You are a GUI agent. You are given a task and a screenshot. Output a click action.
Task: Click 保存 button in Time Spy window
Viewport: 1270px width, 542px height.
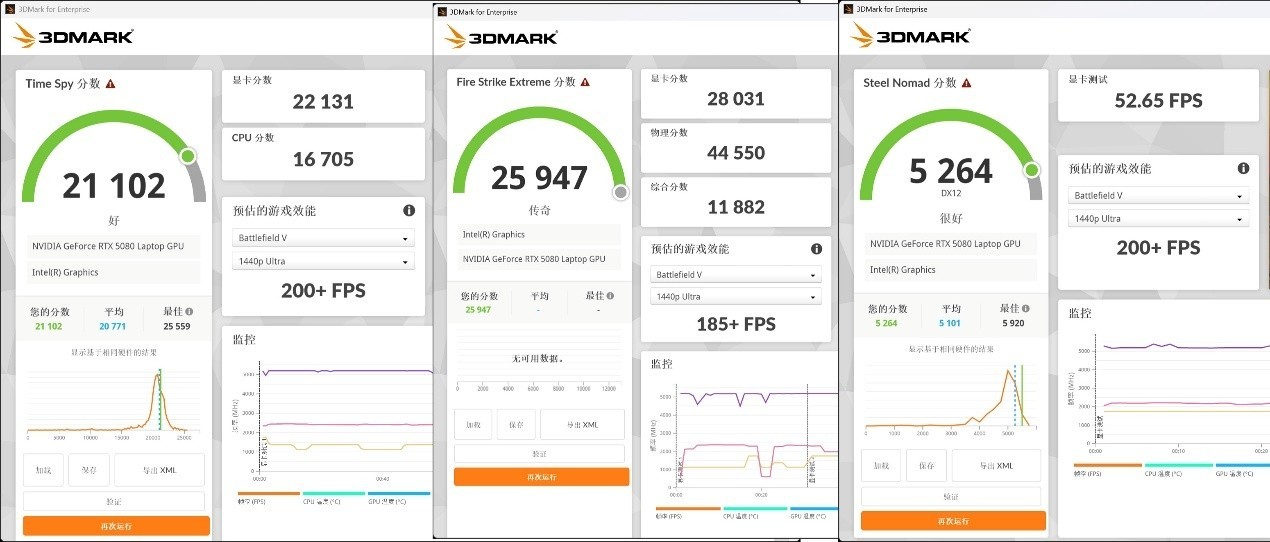click(89, 469)
